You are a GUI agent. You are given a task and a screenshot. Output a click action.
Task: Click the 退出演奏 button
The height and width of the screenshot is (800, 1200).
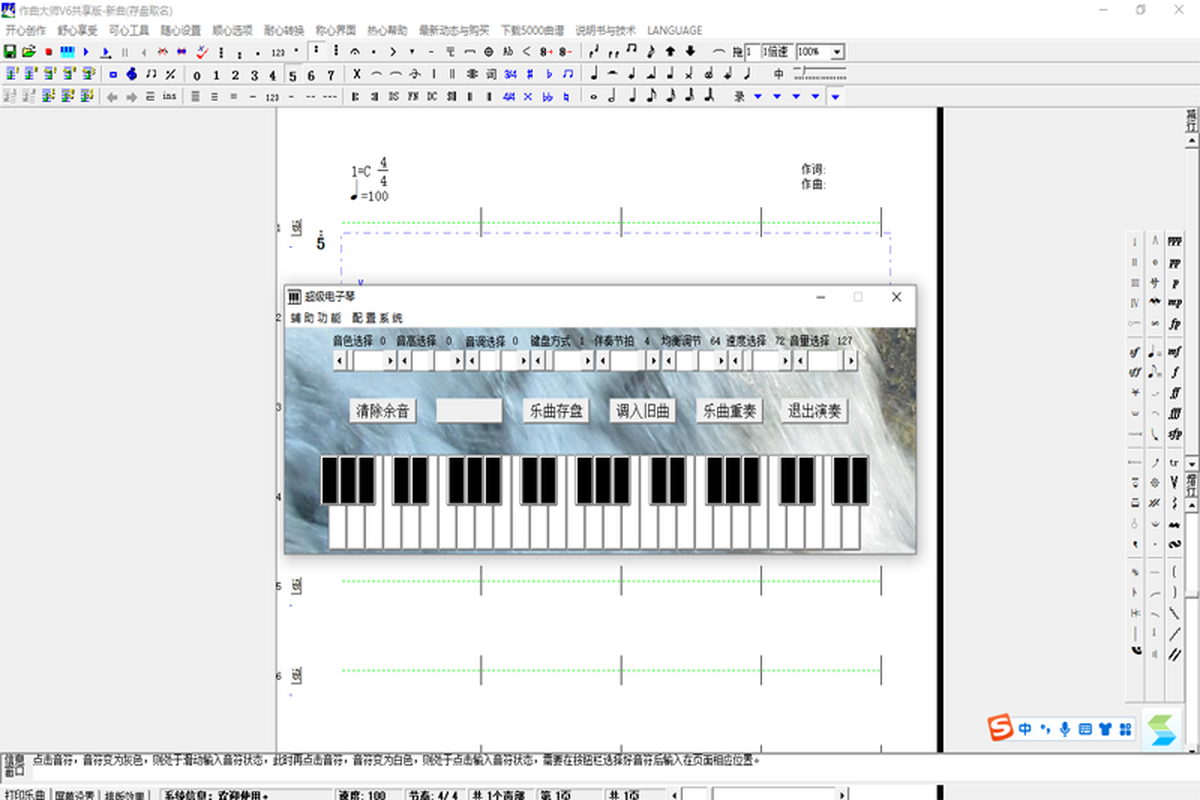pos(814,411)
